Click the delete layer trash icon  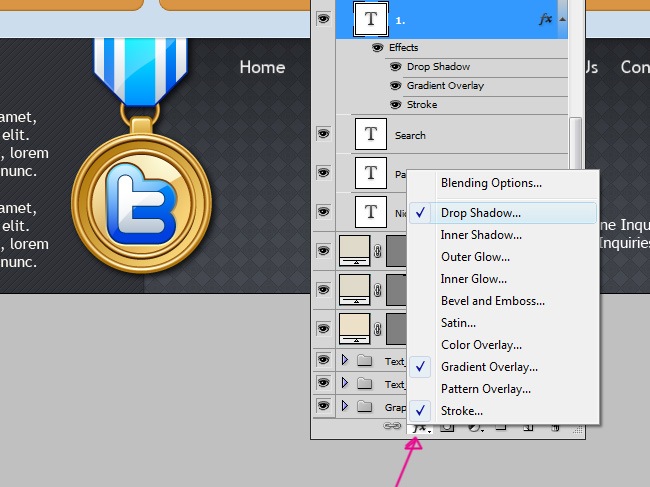(x=555, y=427)
